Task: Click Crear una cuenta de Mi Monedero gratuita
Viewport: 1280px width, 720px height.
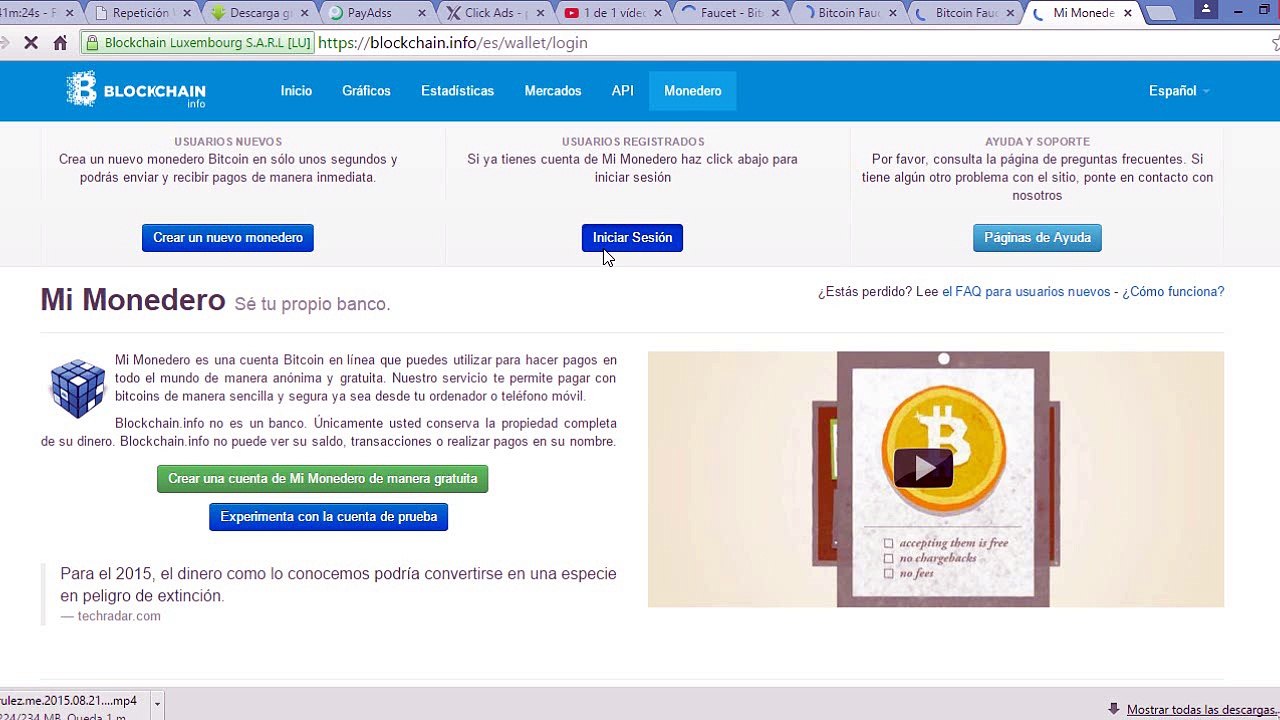Action: tap(322, 479)
